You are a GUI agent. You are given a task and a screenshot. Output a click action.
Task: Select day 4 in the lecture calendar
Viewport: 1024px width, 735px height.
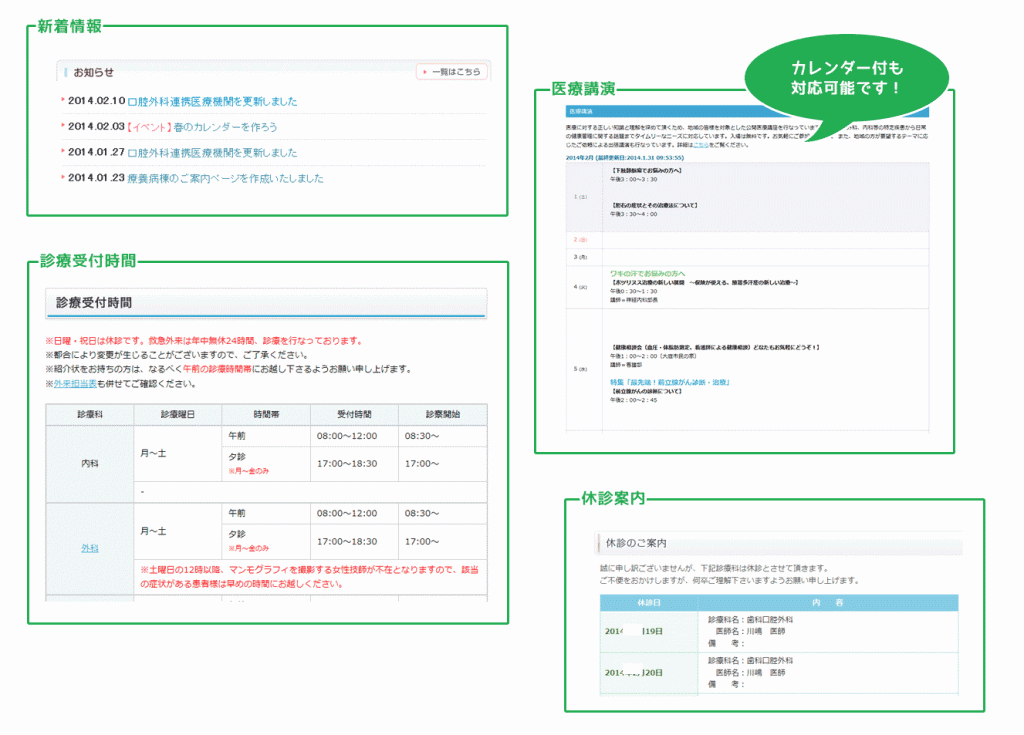(580, 287)
